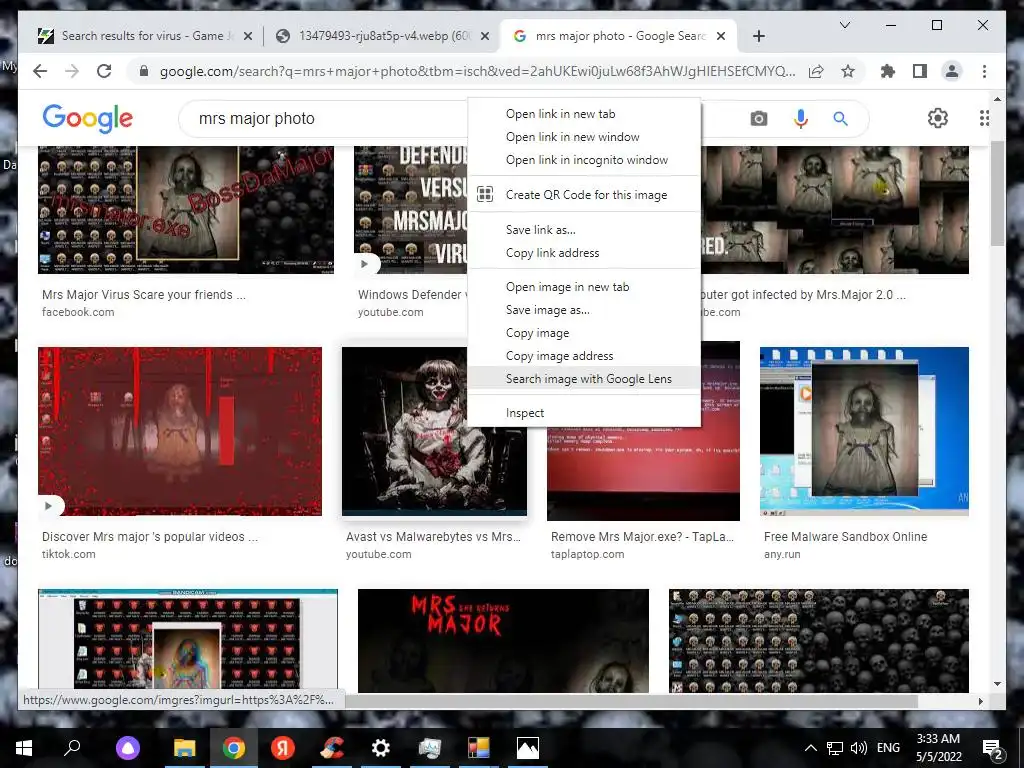Open the Photos app on the taskbar
The width and height of the screenshot is (1024, 768).
528,748
